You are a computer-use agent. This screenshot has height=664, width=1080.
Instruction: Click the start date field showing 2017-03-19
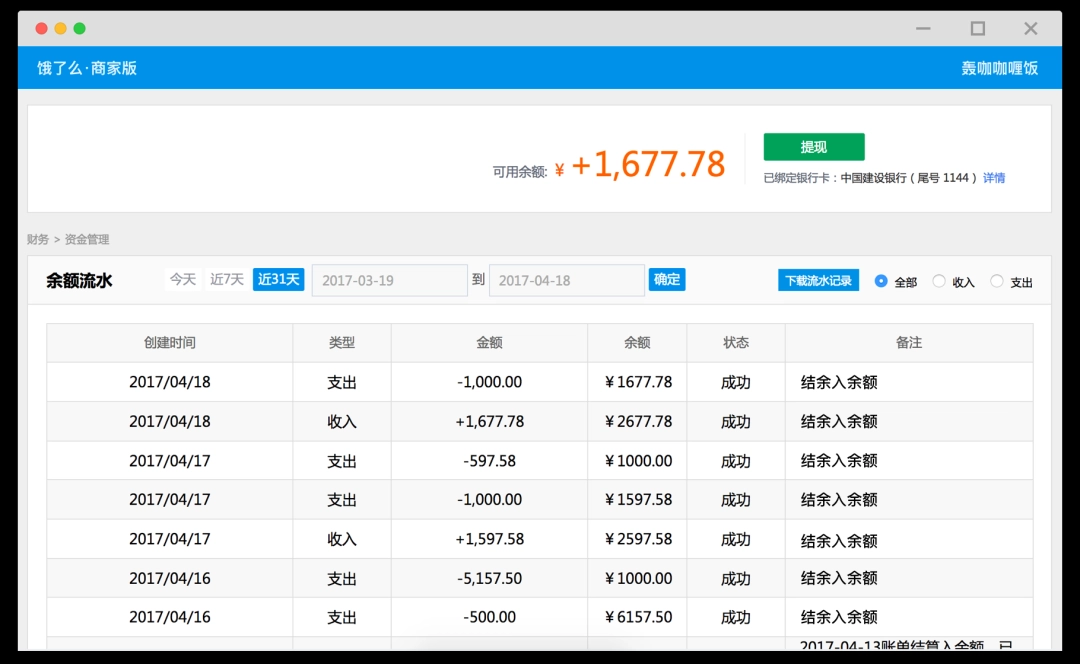pos(389,280)
